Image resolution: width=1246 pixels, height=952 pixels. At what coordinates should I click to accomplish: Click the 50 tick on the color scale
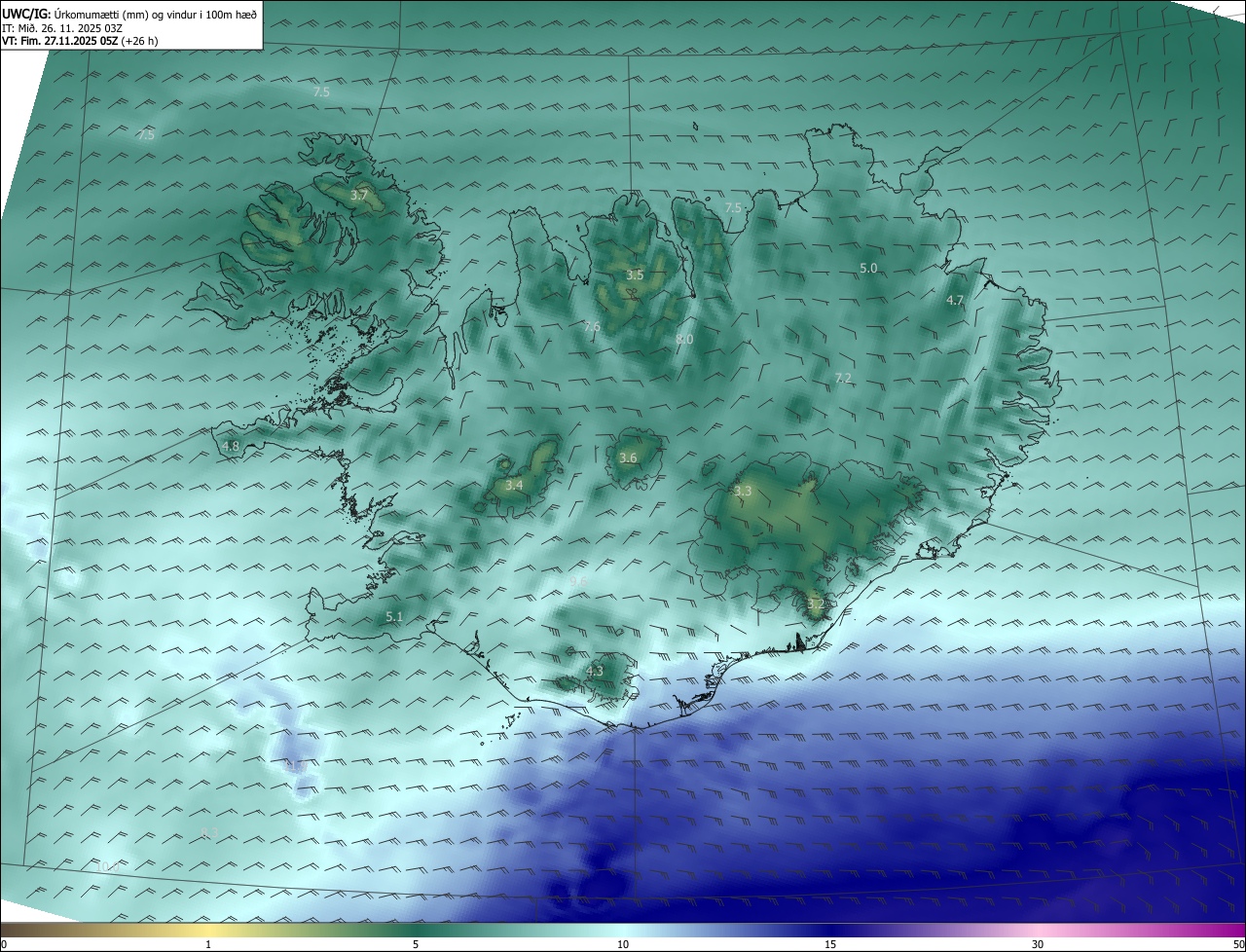(1238, 945)
